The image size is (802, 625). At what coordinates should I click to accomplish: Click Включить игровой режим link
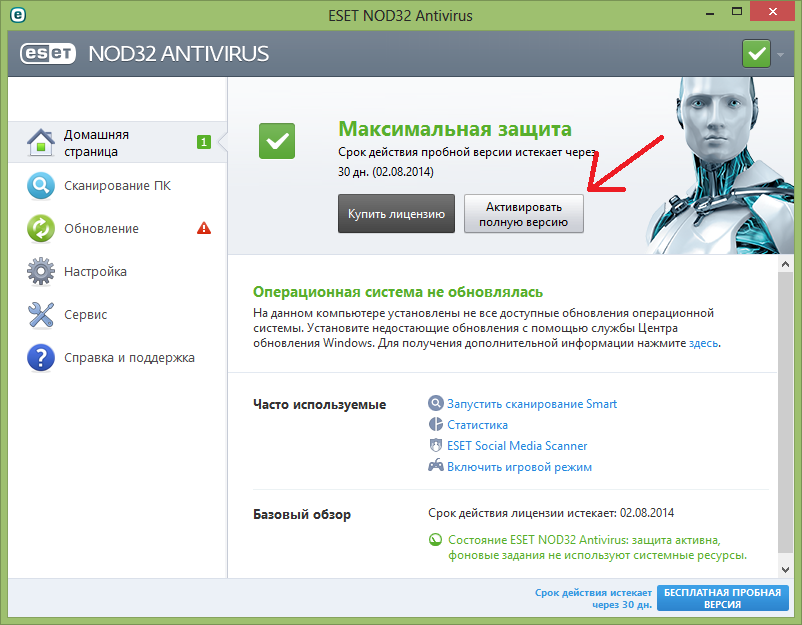[519, 466]
